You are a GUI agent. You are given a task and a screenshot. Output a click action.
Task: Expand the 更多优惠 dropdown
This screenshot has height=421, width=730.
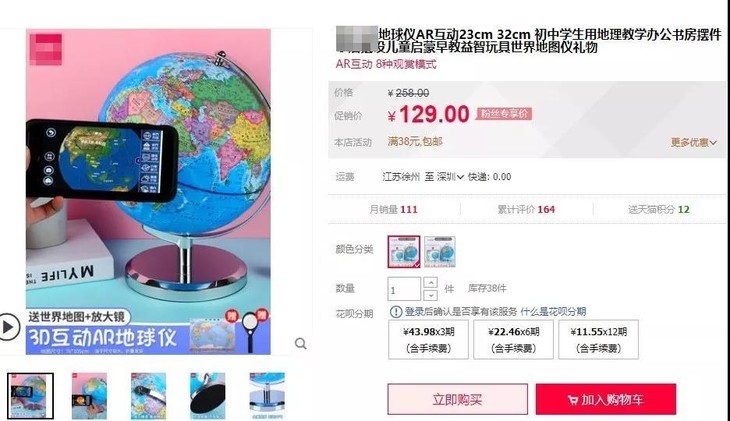(x=693, y=143)
